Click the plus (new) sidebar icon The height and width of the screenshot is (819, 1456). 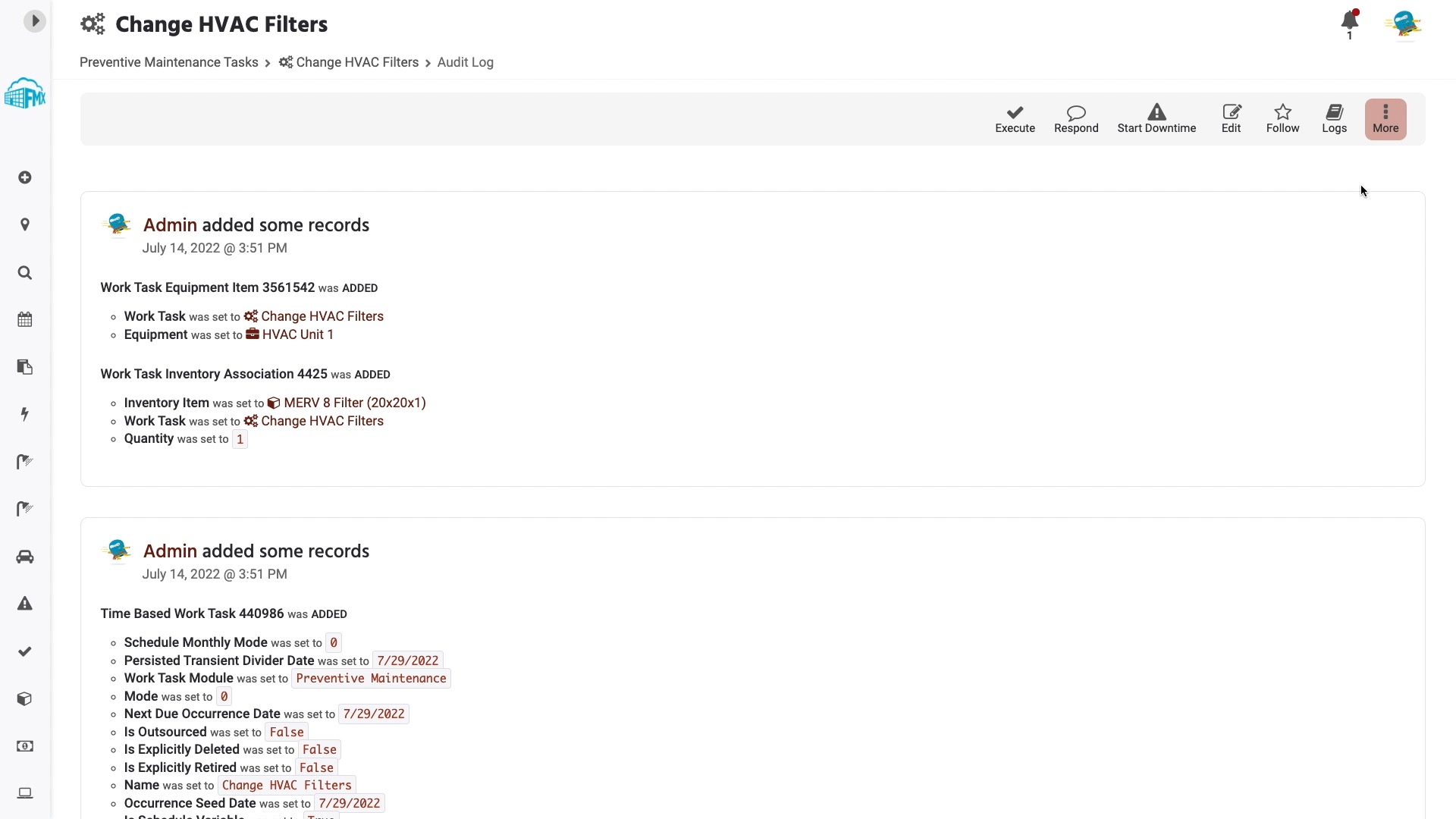[25, 177]
